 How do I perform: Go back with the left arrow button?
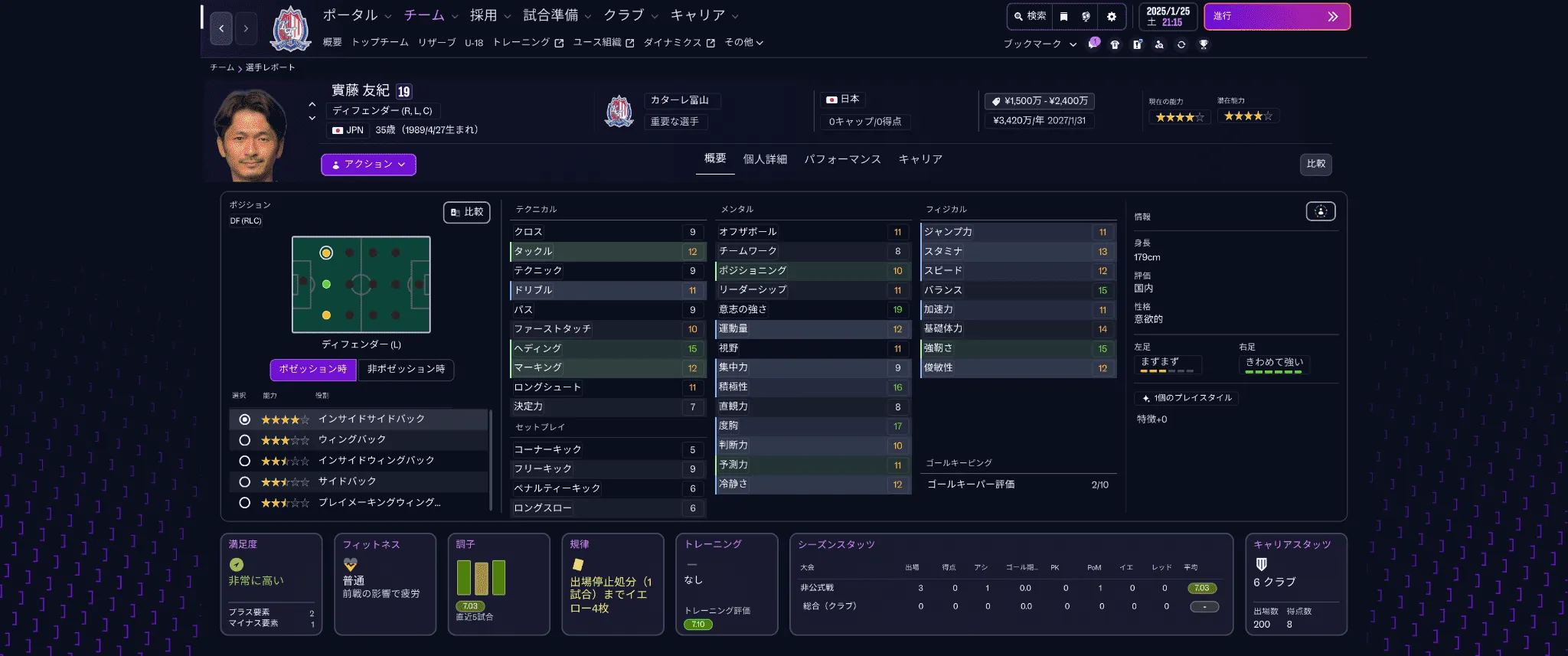click(x=221, y=28)
